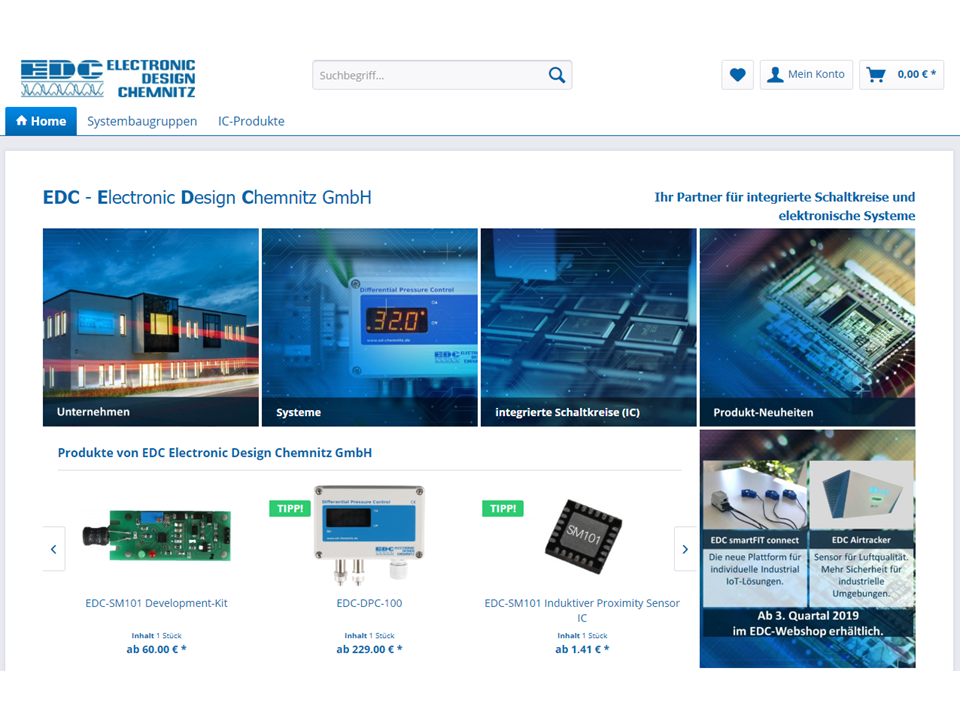This screenshot has width=960, height=720.
Task: Open the EDC-SM101 Development-Kit link
Action: click(156, 603)
